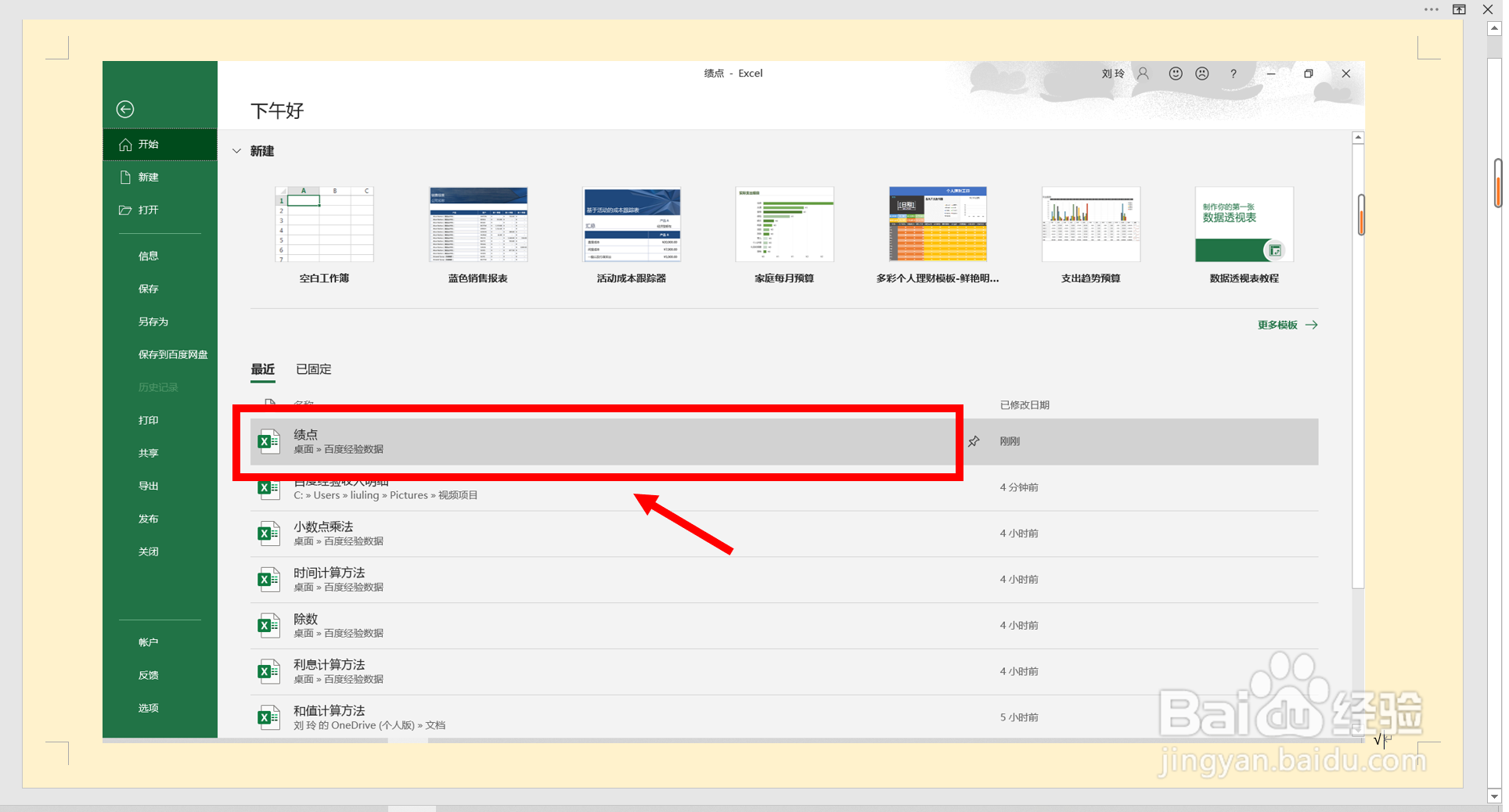Open the recent file 利息计算方法
Screen dimensions: 1509x812
click(x=784, y=672)
